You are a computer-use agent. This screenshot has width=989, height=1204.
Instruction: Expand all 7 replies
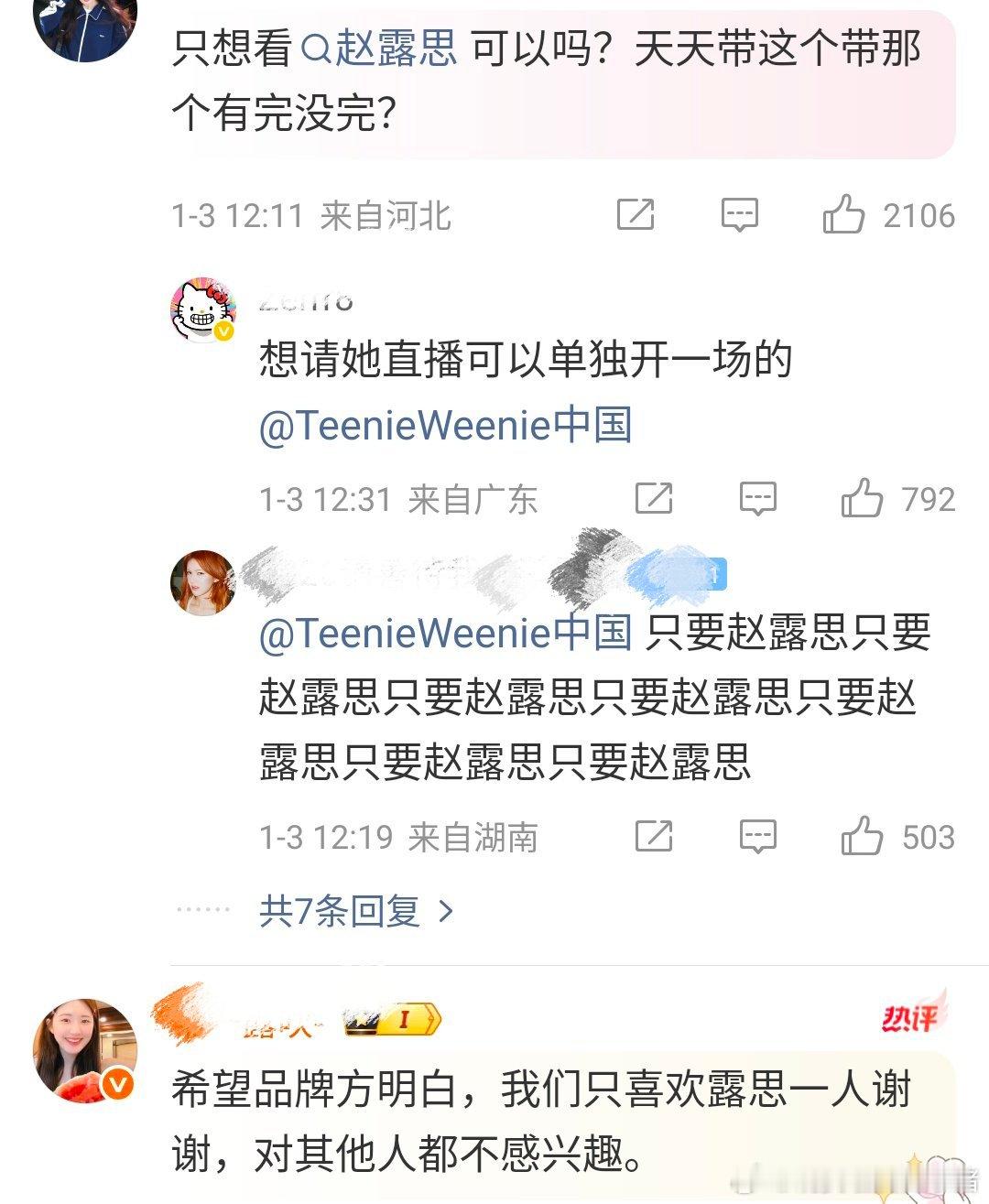click(x=357, y=911)
